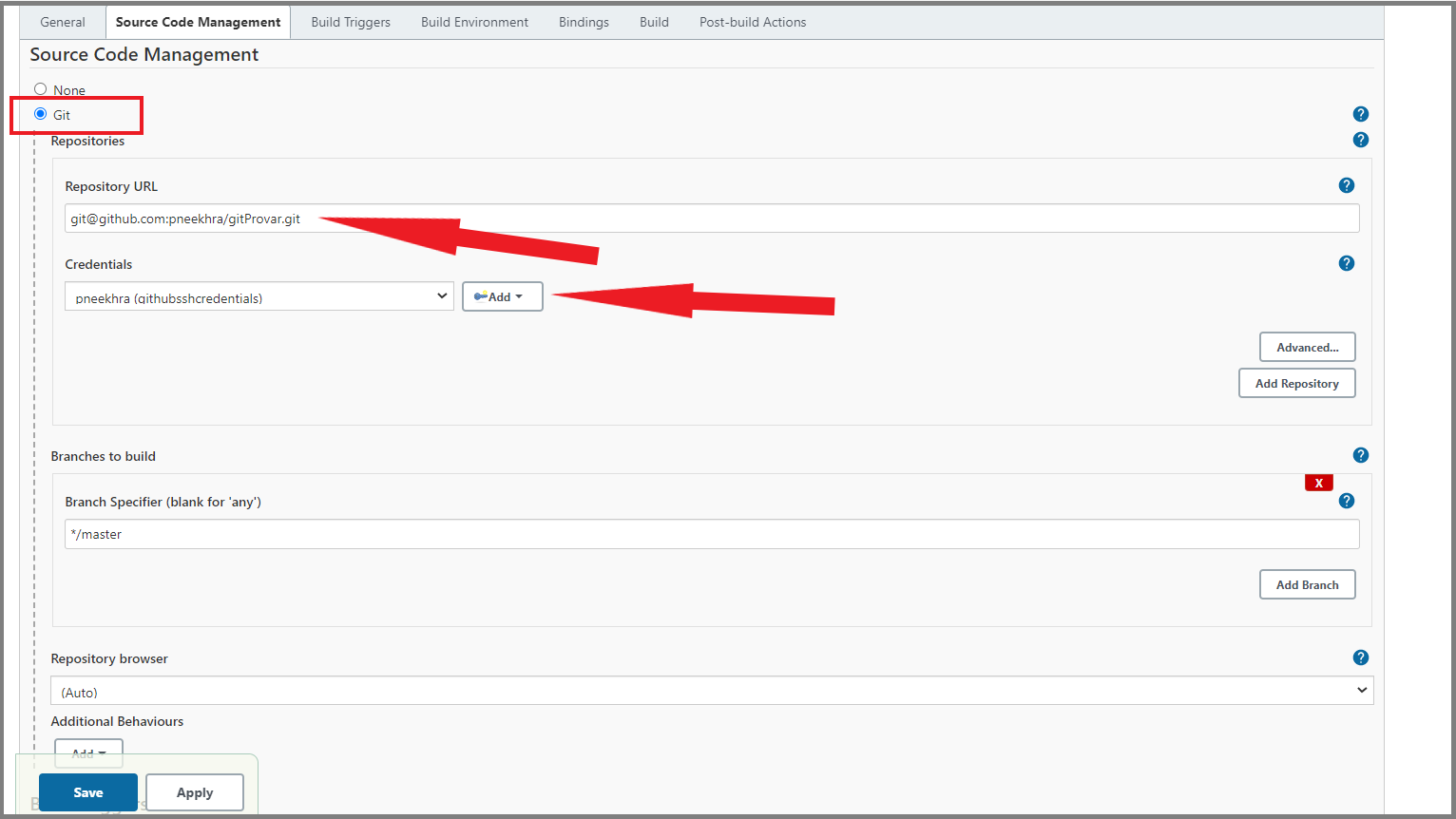The image size is (1456, 819).
Task: Click the Additional Behaviours label
Action: coord(117,721)
